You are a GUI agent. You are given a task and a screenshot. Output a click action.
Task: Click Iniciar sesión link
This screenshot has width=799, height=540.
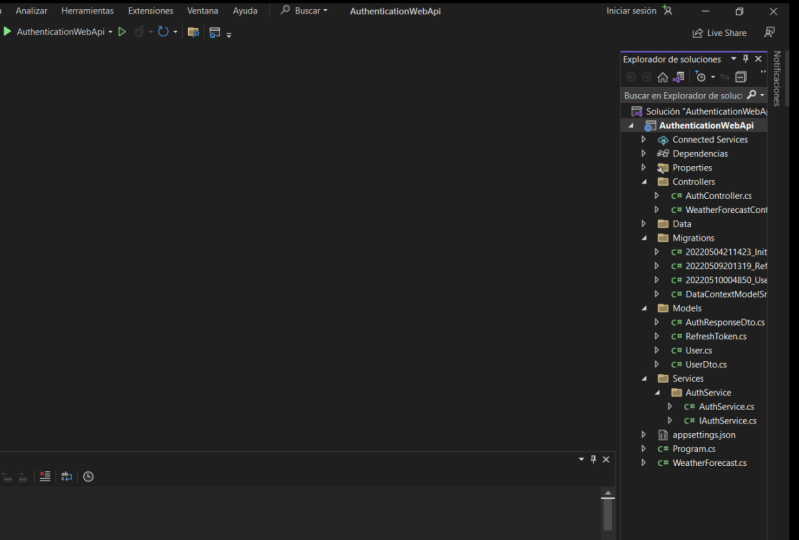click(631, 11)
